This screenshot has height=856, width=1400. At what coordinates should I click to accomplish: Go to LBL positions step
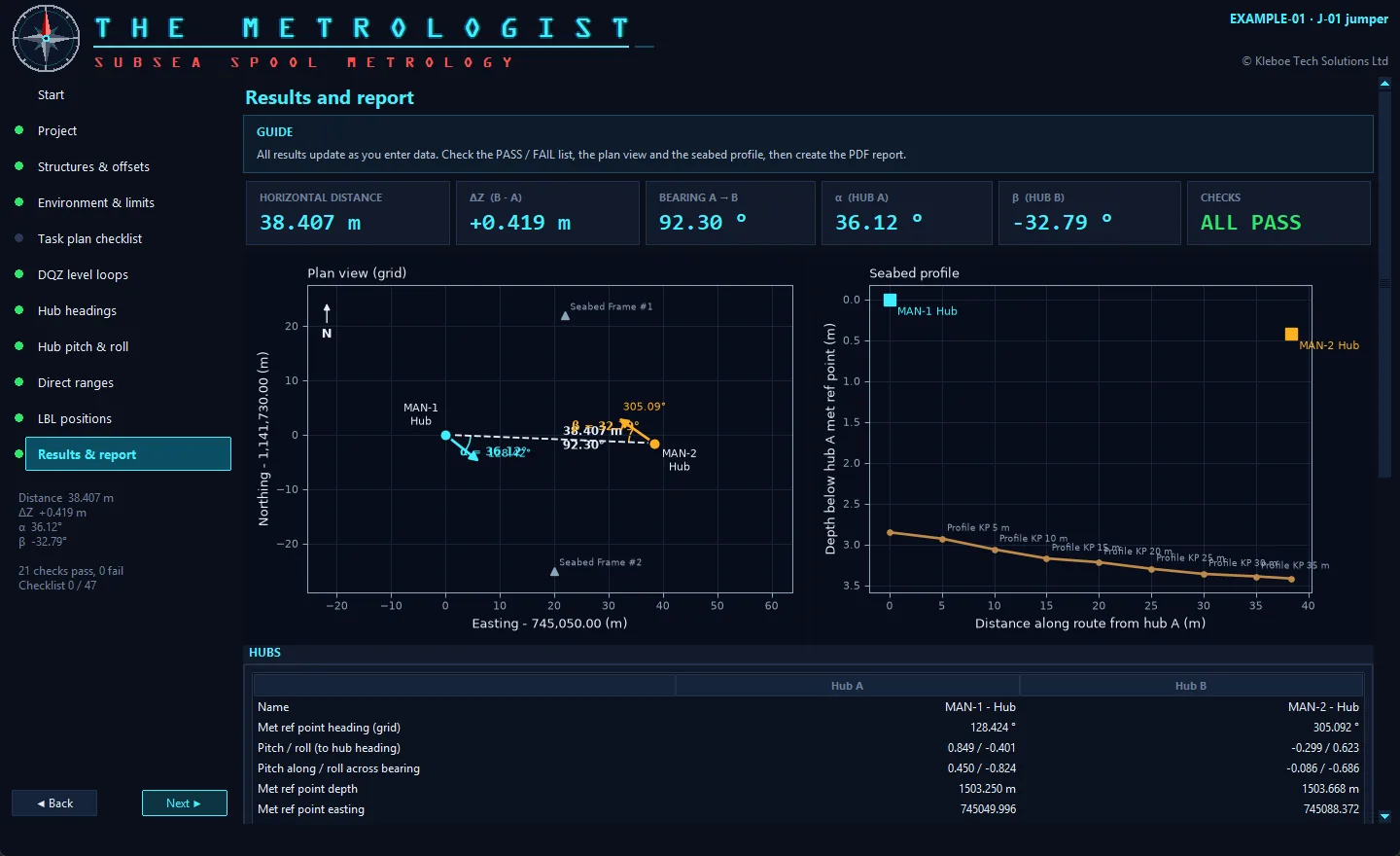(x=75, y=418)
